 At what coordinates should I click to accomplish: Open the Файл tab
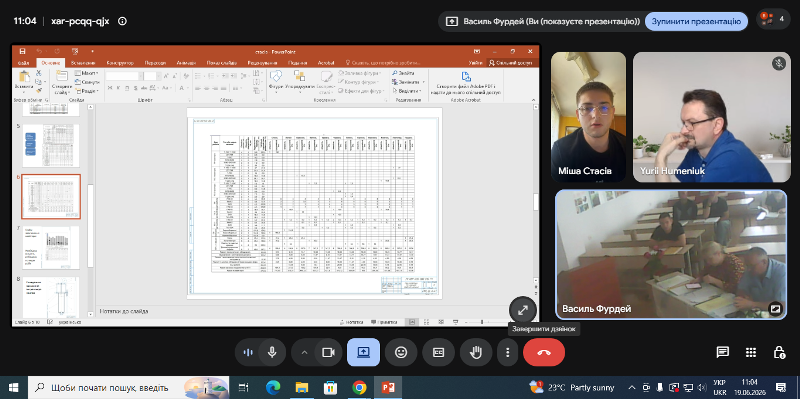pyautogui.click(x=23, y=63)
